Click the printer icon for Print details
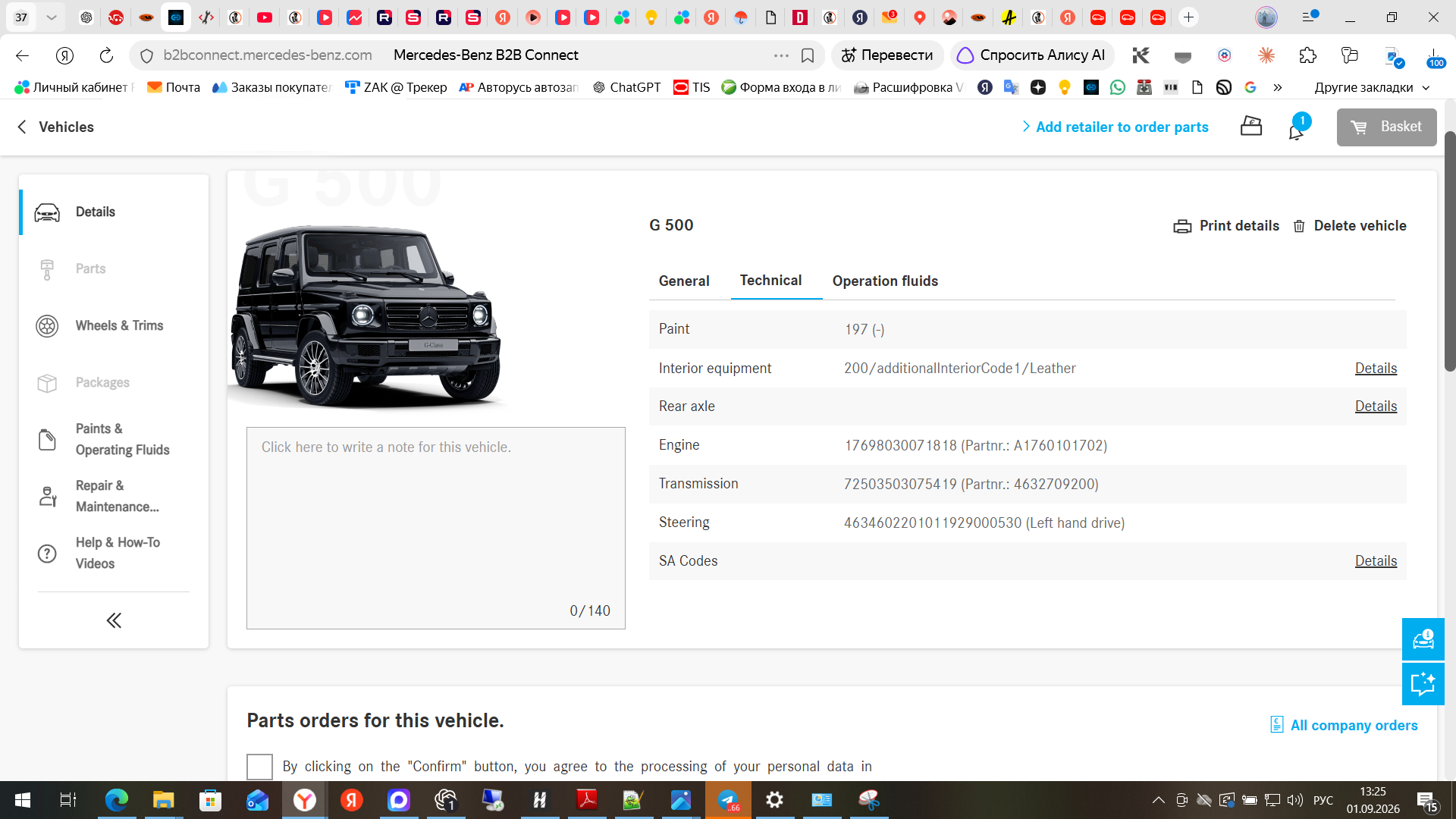This screenshot has width=1456, height=819. [x=1182, y=226]
